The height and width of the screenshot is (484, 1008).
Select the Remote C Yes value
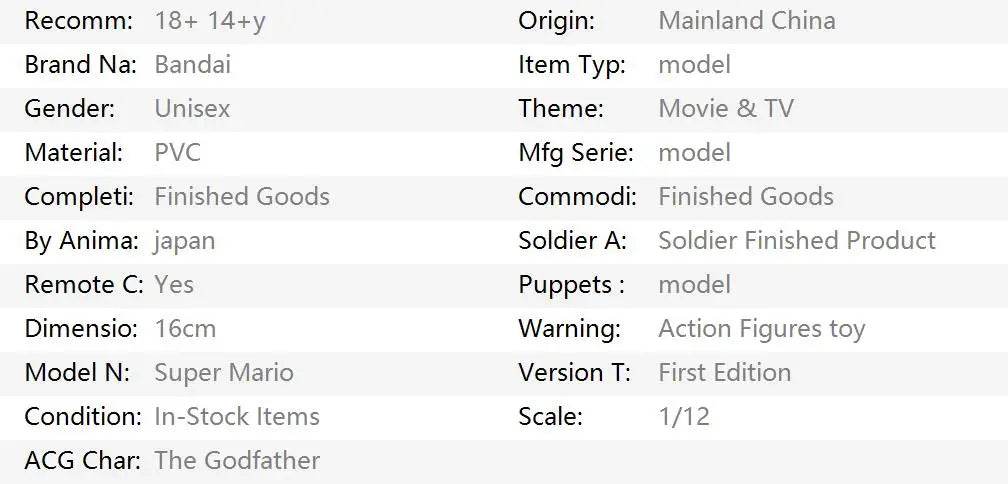tap(174, 285)
